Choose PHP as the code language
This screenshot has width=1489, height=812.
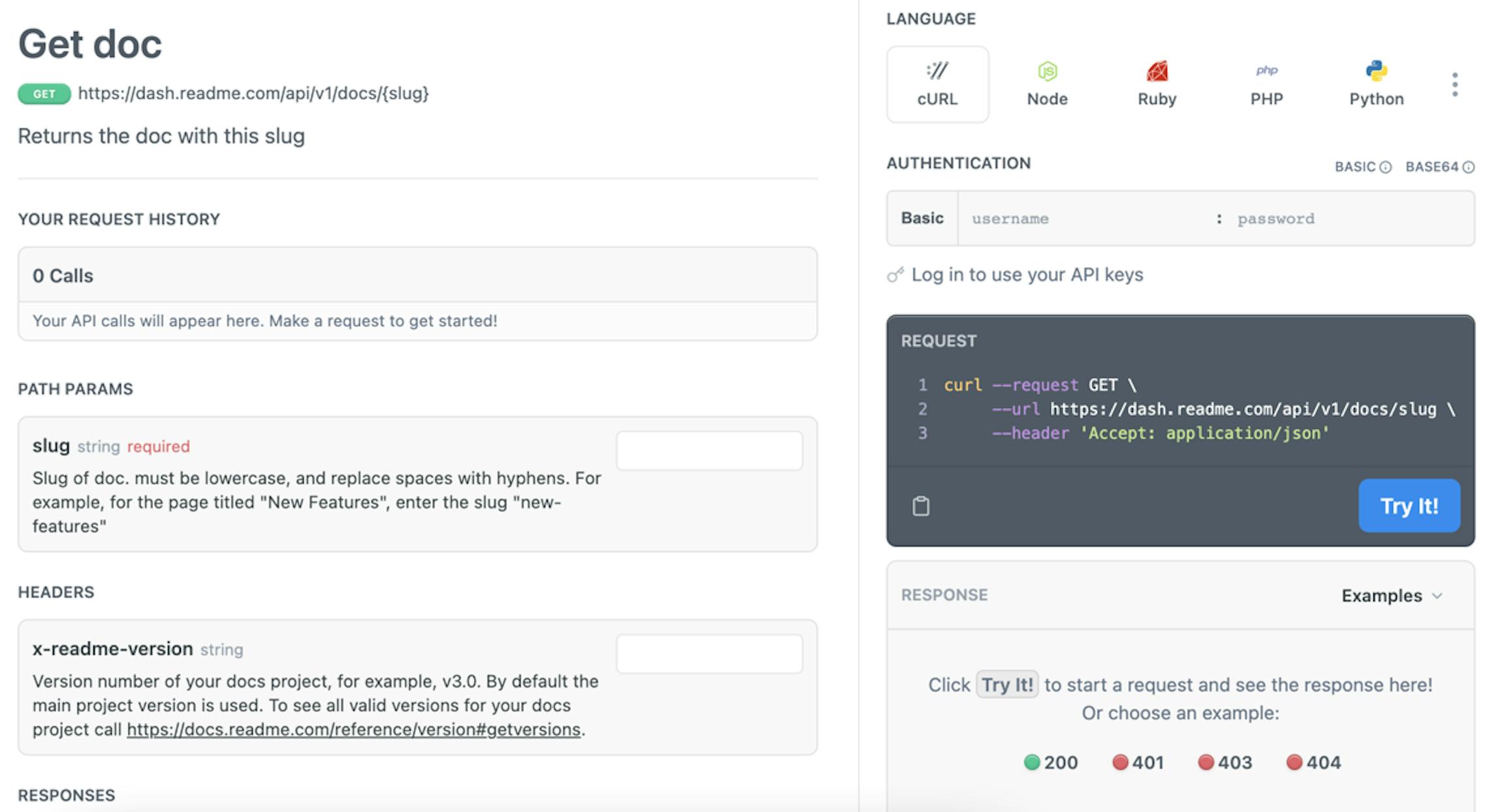tap(1266, 84)
